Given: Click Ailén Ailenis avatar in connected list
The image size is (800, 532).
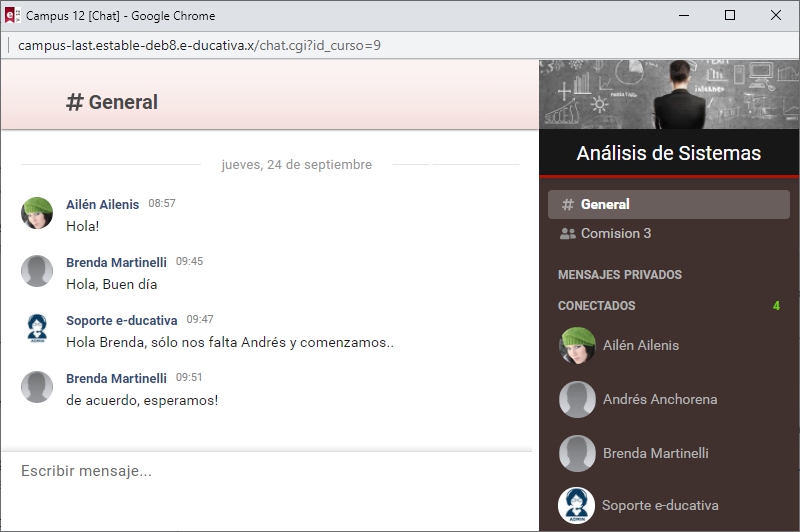Looking at the screenshot, I should point(577,345).
